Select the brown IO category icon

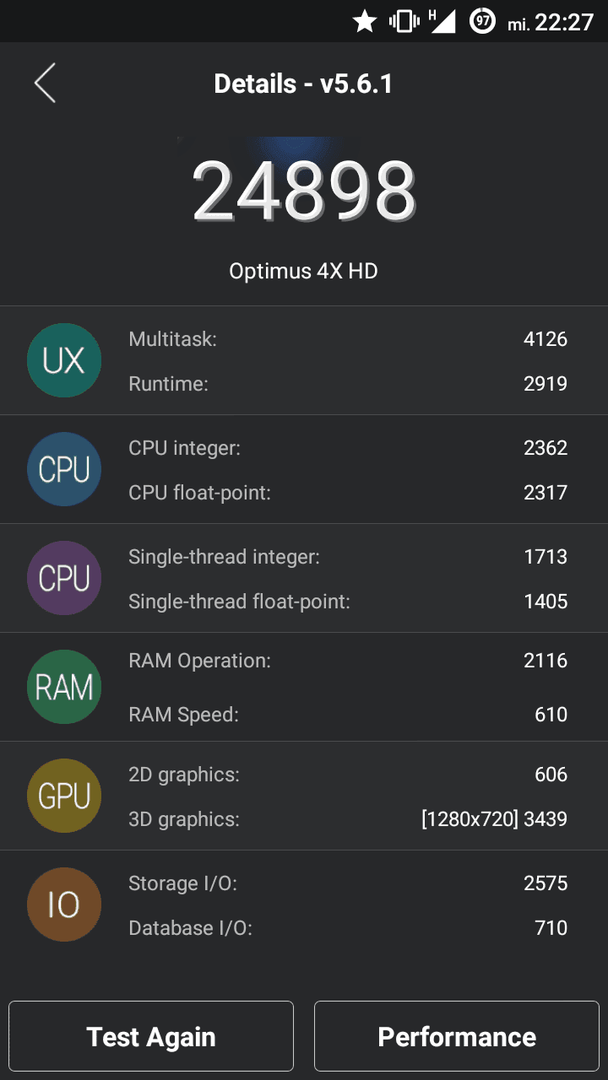click(x=64, y=904)
